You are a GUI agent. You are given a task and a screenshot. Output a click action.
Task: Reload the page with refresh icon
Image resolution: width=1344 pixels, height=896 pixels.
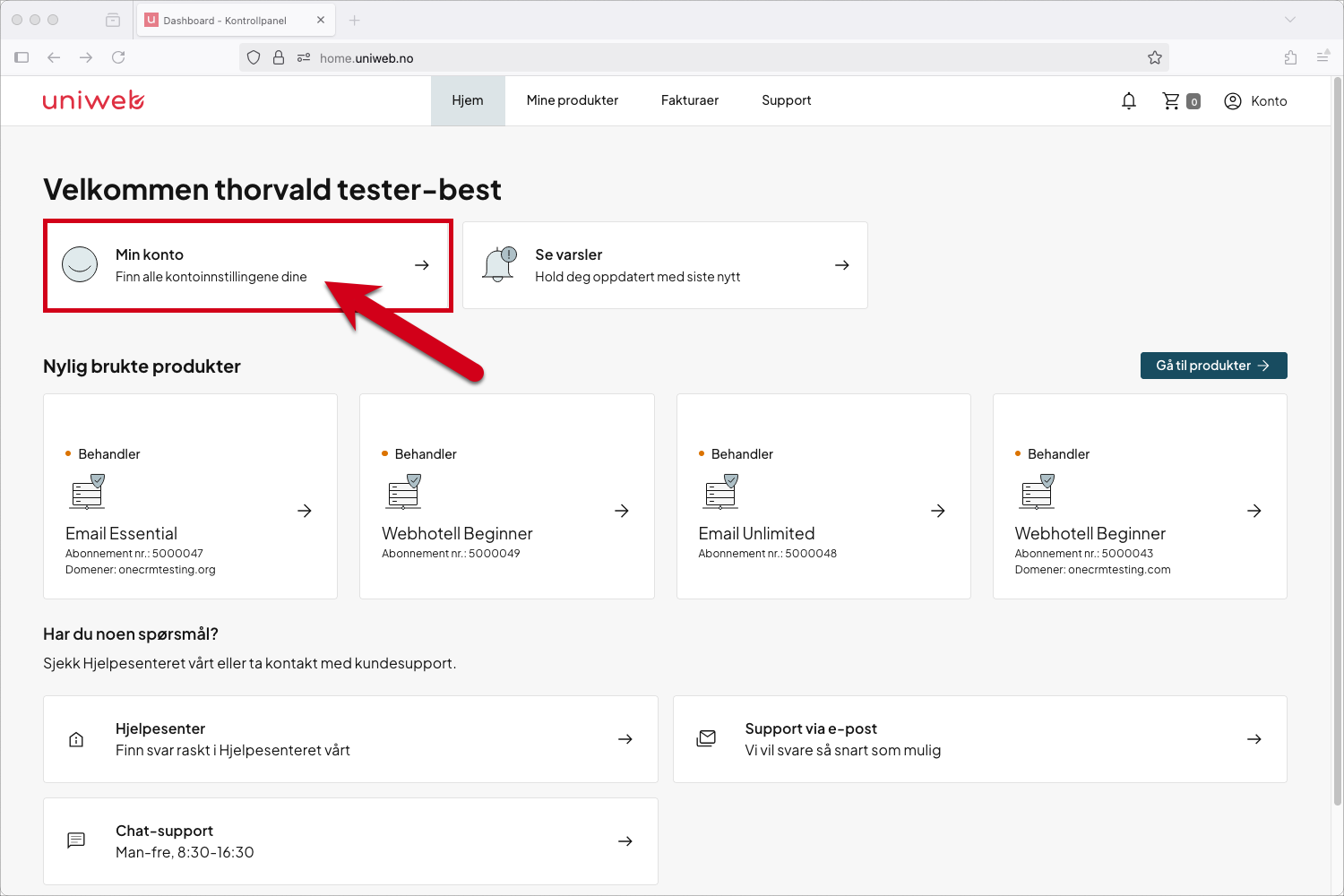(118, 57)
